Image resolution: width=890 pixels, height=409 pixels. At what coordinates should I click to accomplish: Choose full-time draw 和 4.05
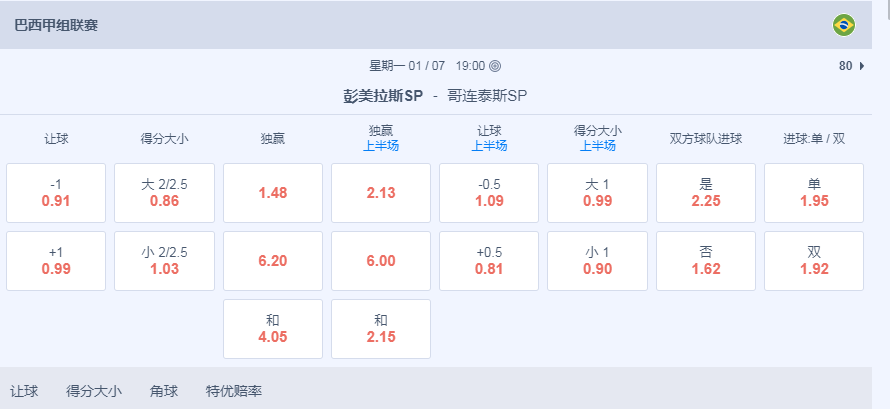point(272,329)
